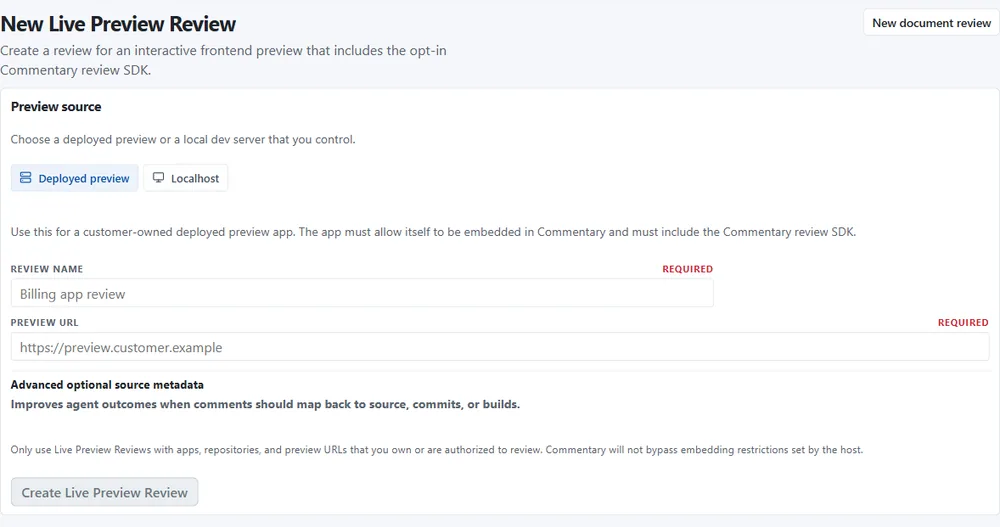Open New document review
The height and width of the screenshot is (527, 1000).
[x=931, y=23]
